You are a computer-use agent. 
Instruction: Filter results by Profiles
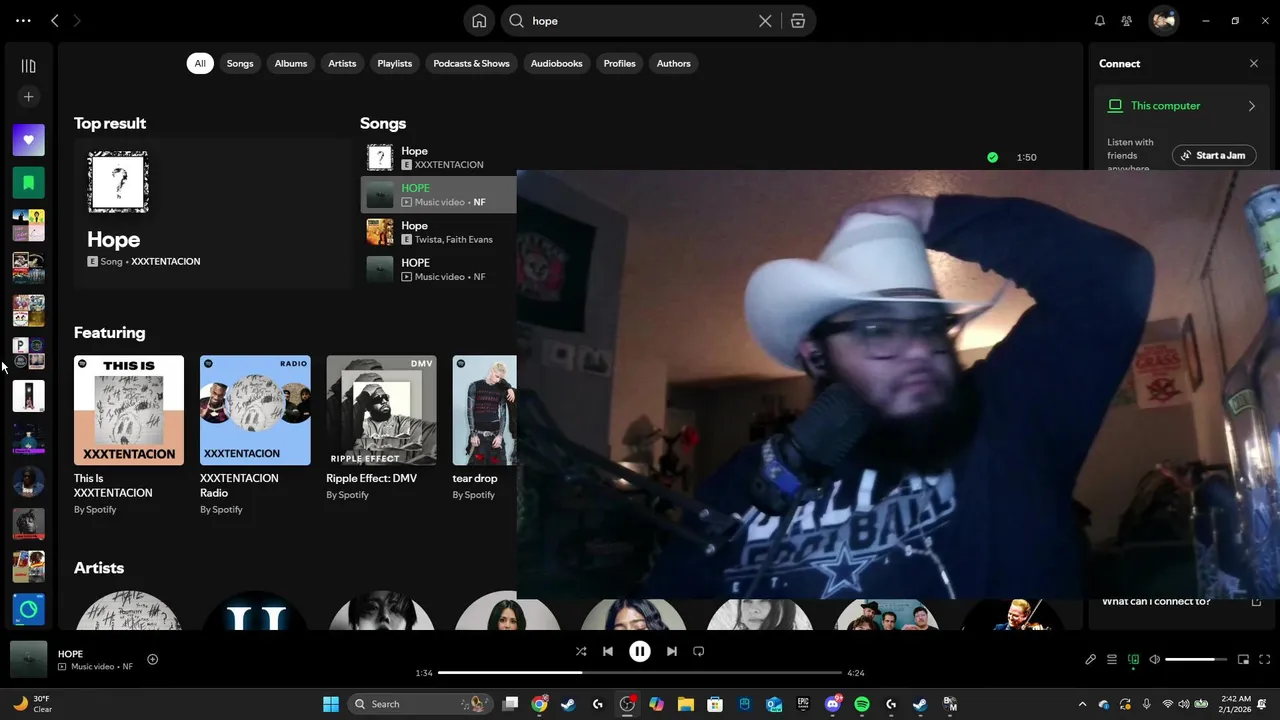tap(619, 63)
